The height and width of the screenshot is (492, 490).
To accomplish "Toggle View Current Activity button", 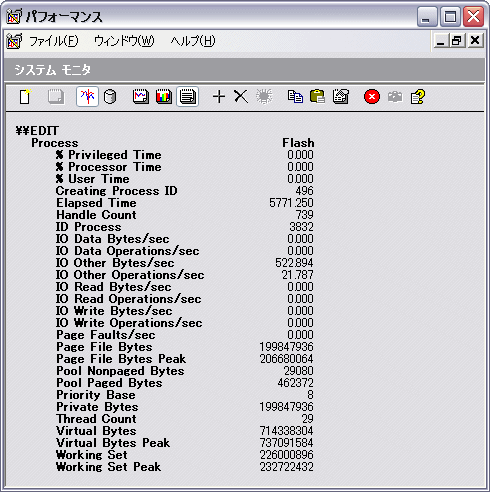I will point(87,97).
